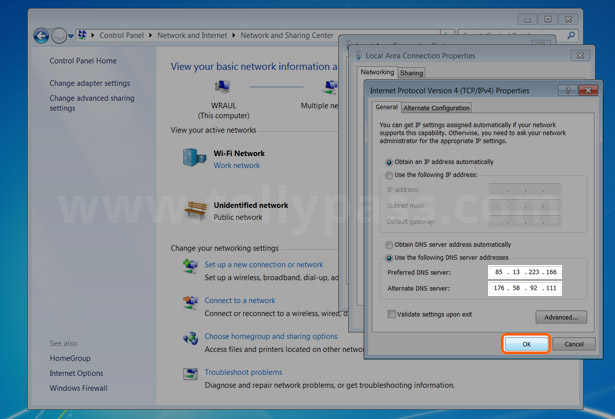The image size is (615, 419).
Task: Click the Troubleshoot problems icon
Action: tap(190, 374)
